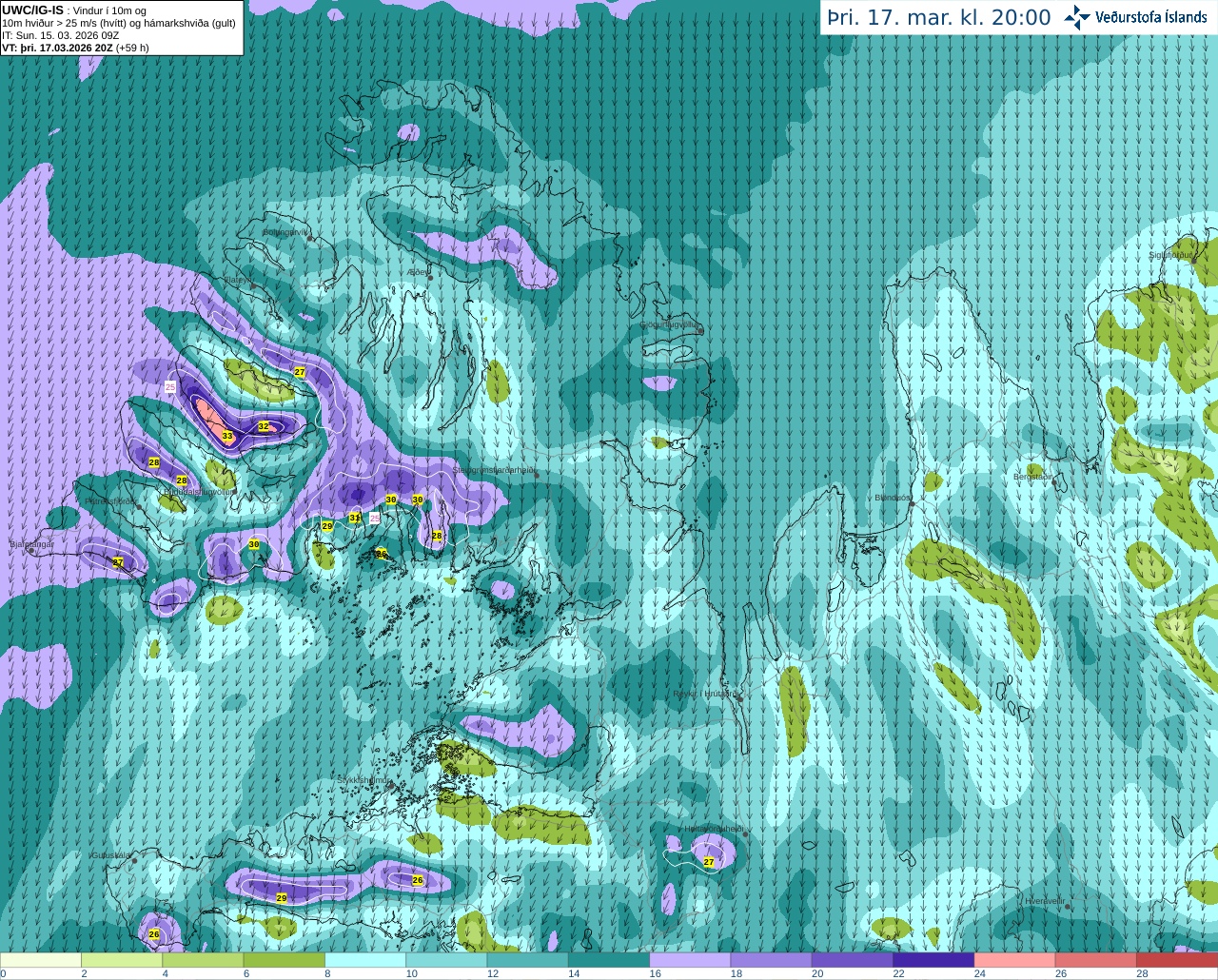Screen dimensions: 1218x980
Task: Click the number 24 on the legend scale
Action: pyautogui.click(x=979, y=973)
